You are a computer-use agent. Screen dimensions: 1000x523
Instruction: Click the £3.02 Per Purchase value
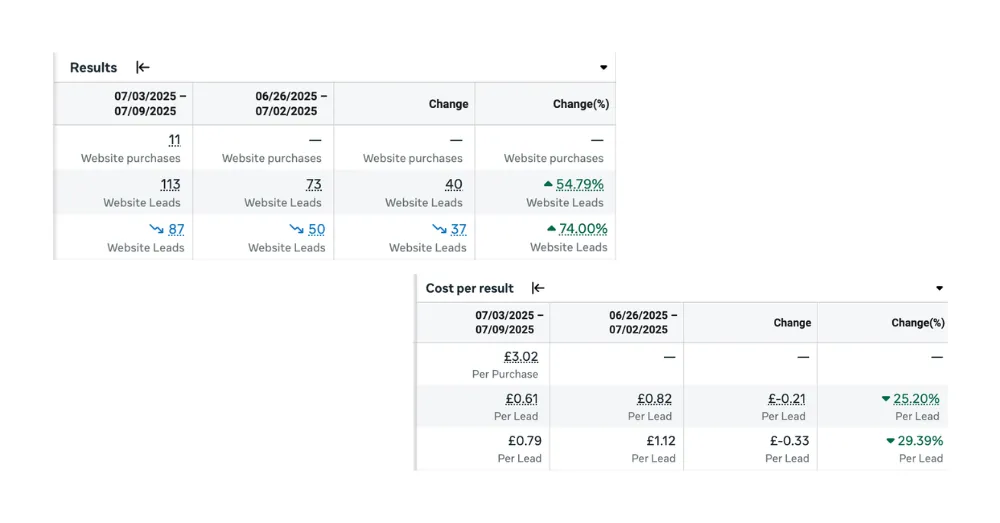point(521,357)
